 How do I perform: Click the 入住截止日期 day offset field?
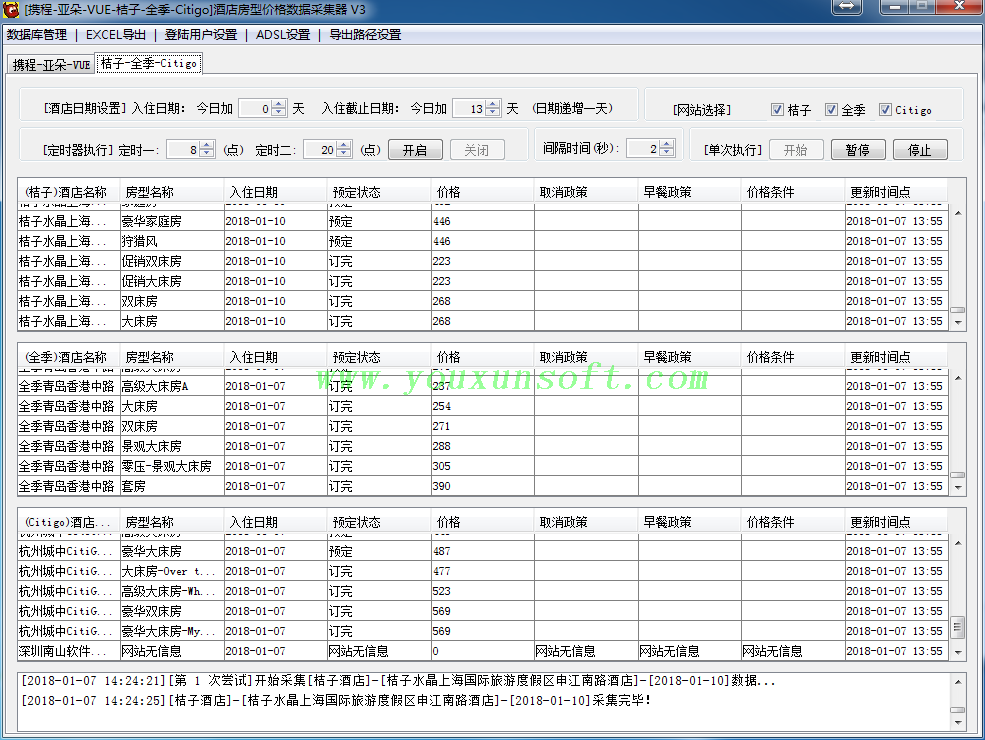tap(469, 109)
